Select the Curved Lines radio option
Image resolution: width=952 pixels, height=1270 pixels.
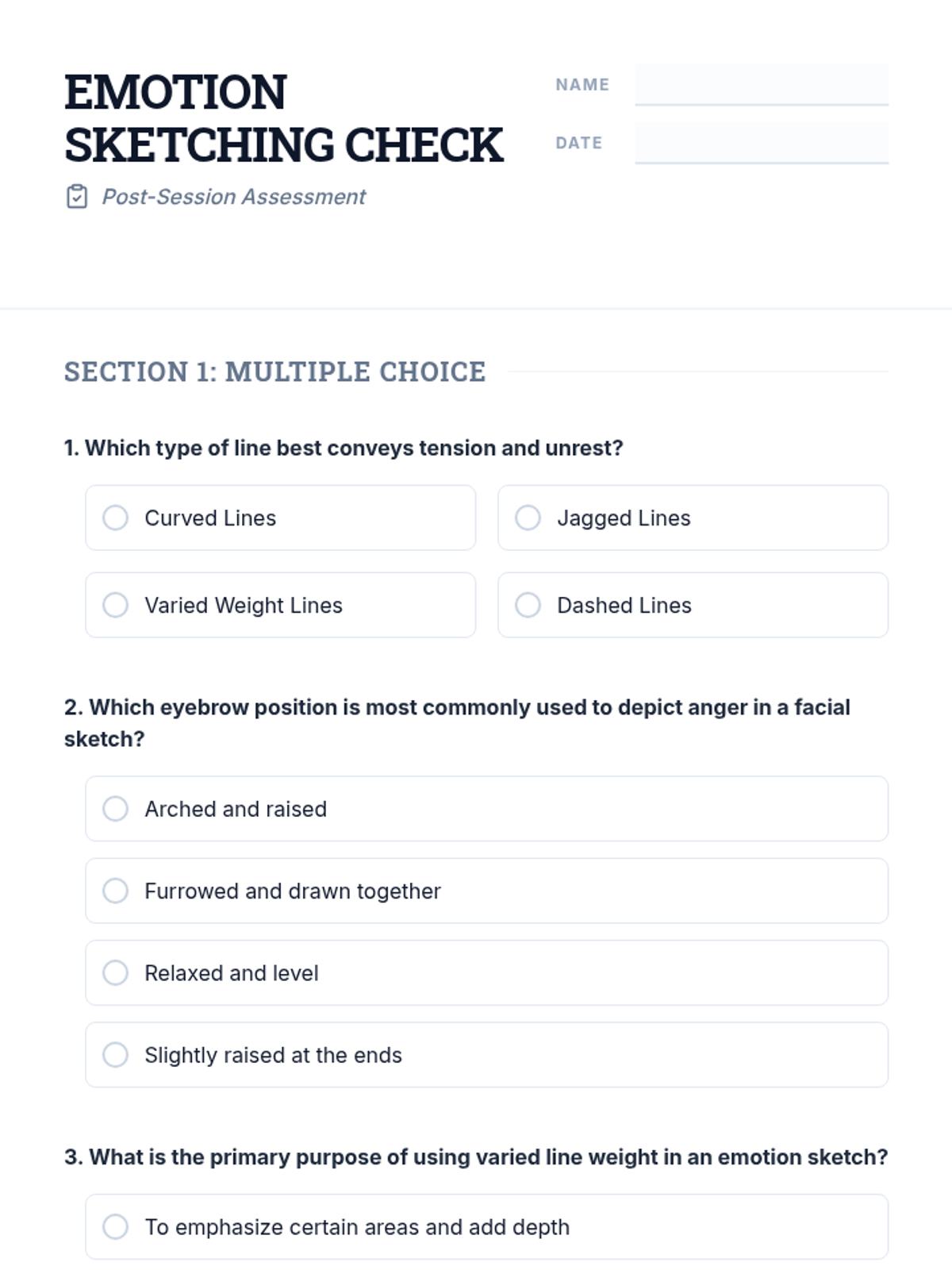[x=116, y=518]
